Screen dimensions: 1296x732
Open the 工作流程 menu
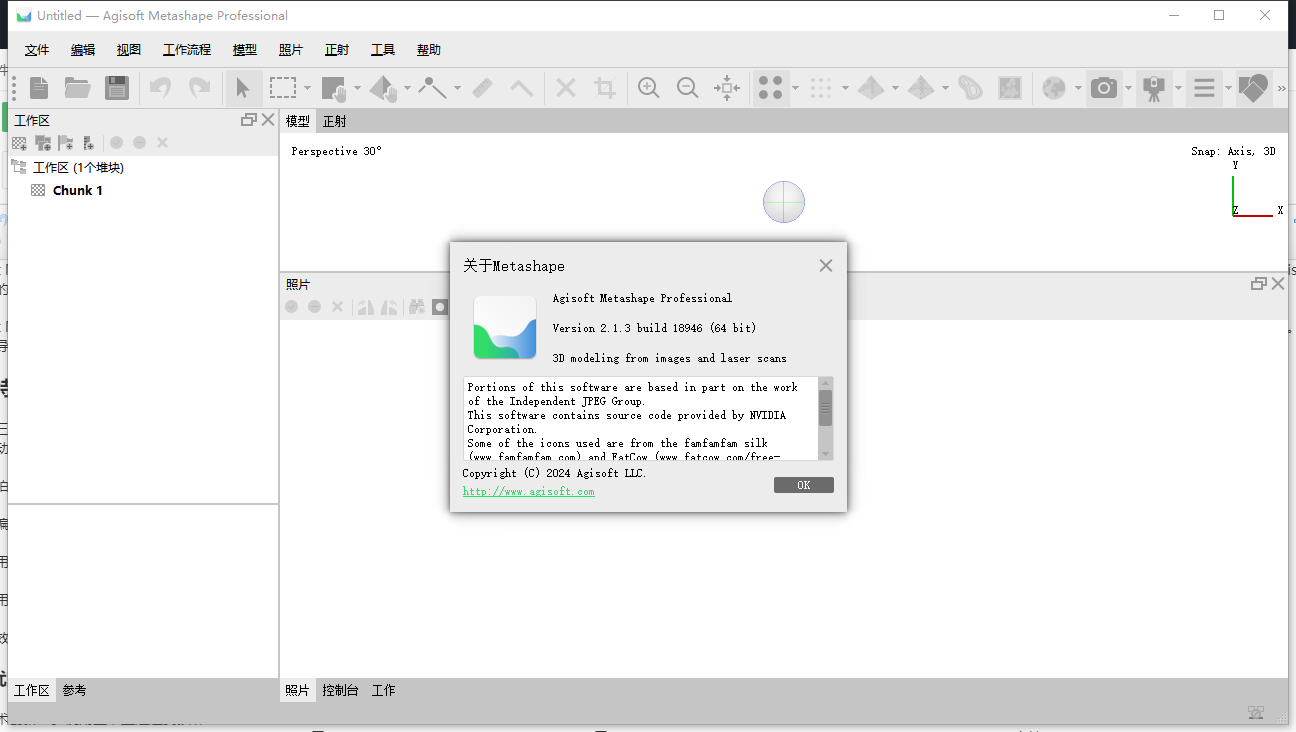click(x=187, y=50)
